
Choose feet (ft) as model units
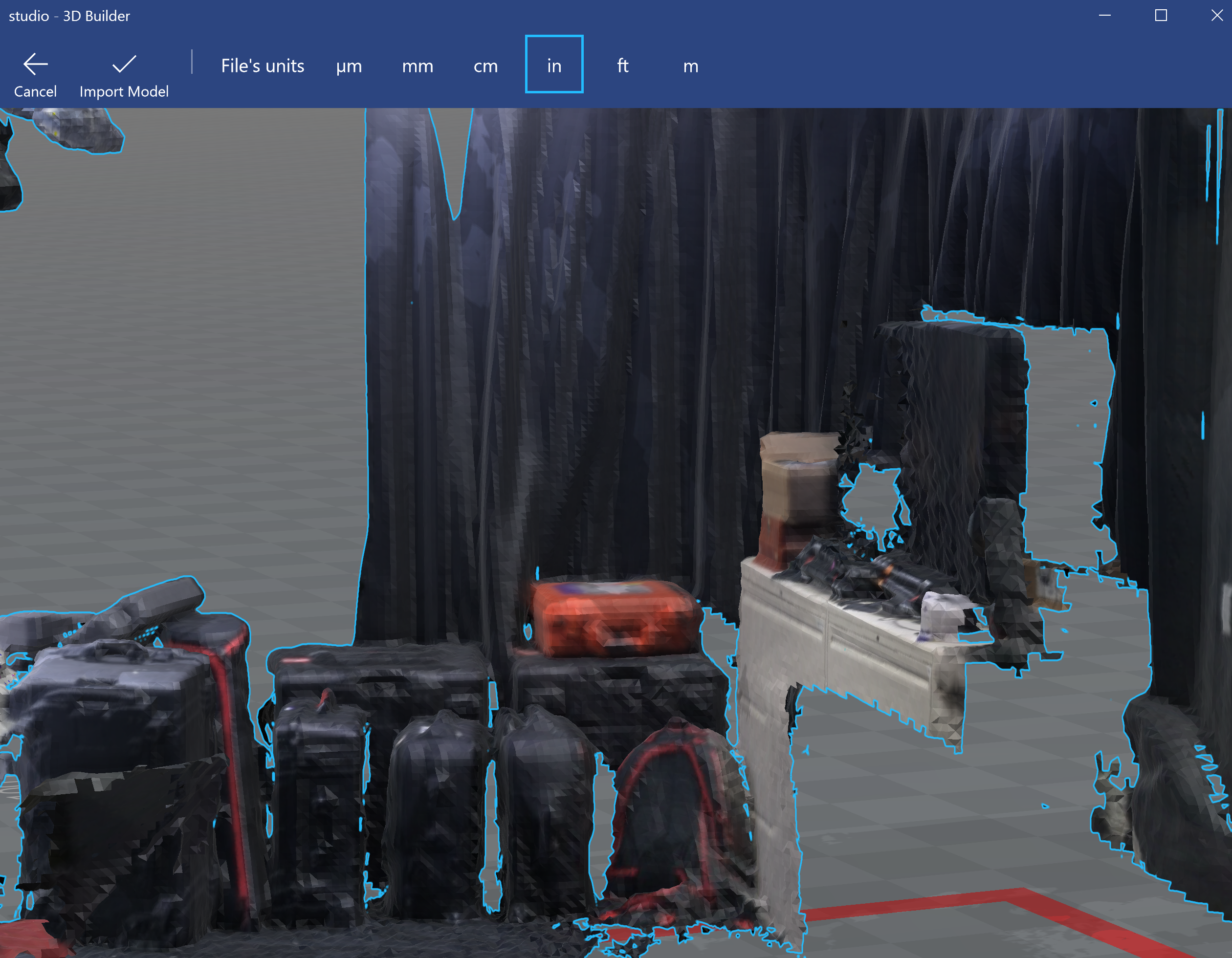point(622,66)
